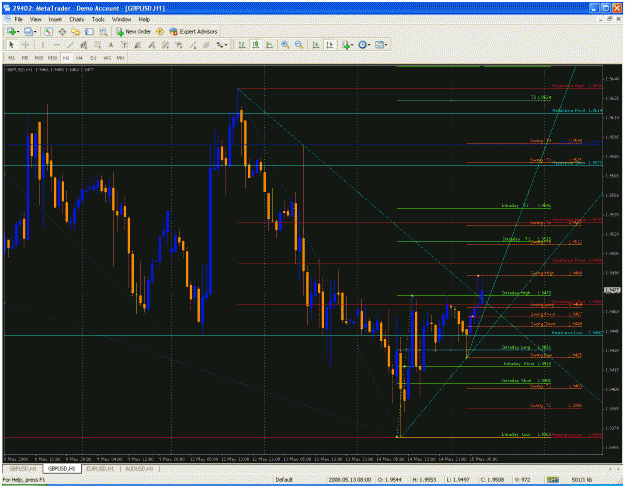Select the Crosshair tool
Screen dimensions: 625x486
(25, 45)
